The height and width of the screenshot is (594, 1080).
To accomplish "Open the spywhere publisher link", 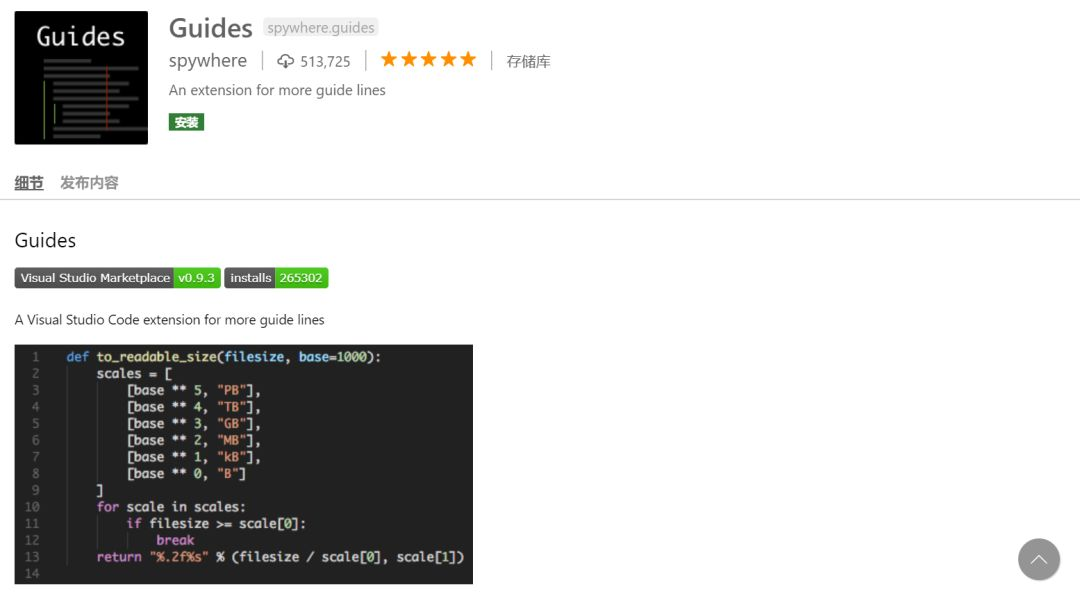I will [x=208, y=61].
